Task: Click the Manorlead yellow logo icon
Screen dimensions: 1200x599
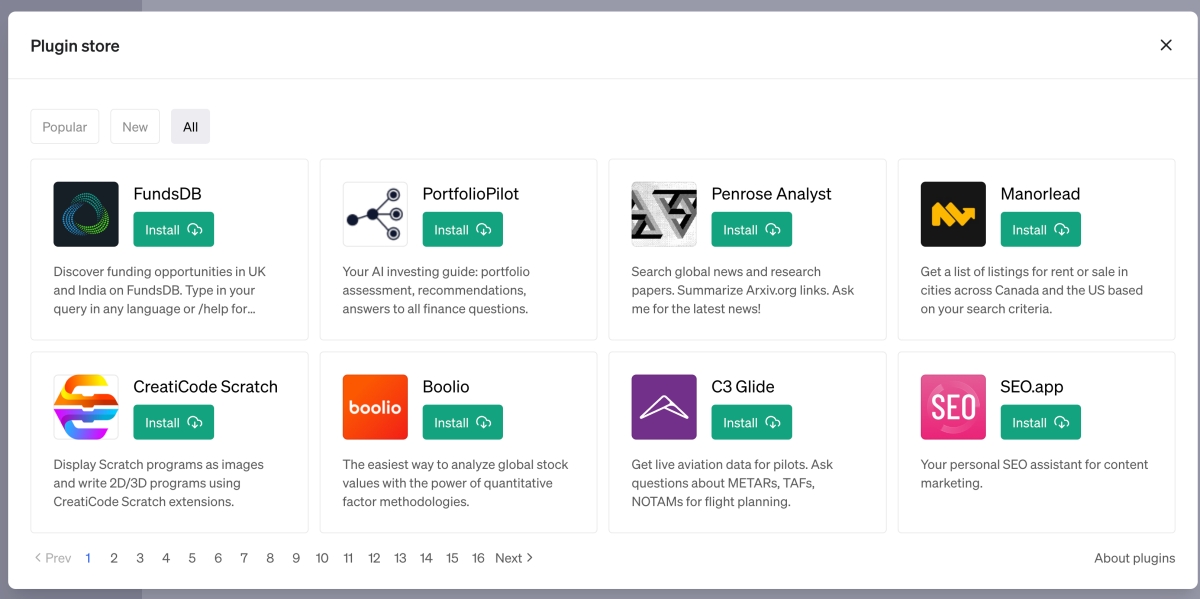Action: (953, 214)
